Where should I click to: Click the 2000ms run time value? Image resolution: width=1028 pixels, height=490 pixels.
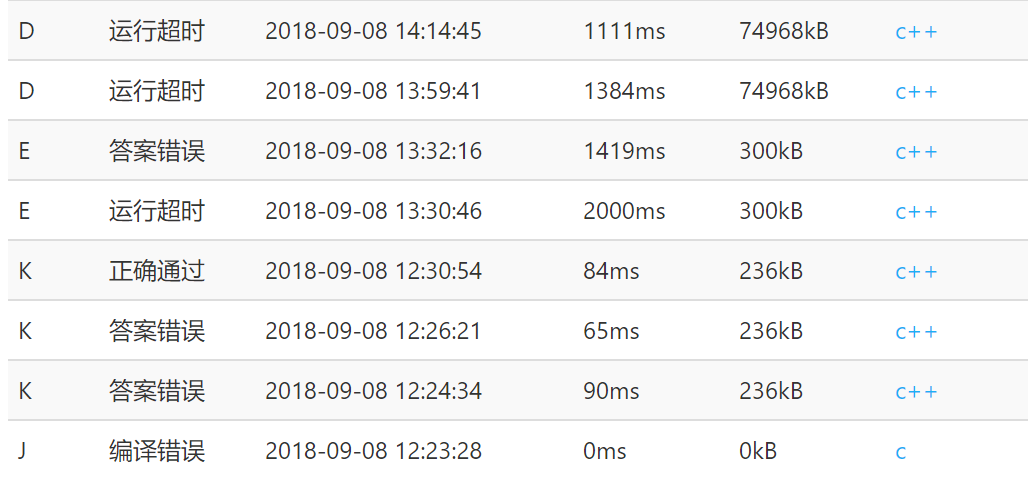pos(624,211)
